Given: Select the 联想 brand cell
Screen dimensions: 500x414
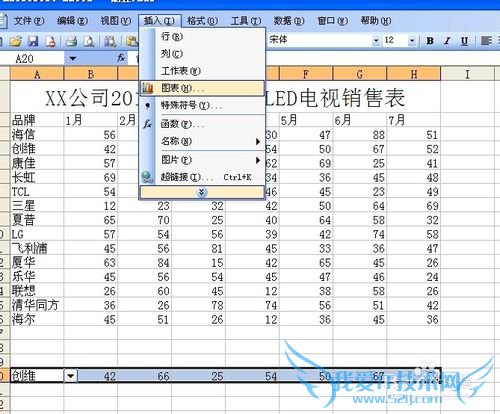Looking at the screenshot, I should tap(37, 291).
